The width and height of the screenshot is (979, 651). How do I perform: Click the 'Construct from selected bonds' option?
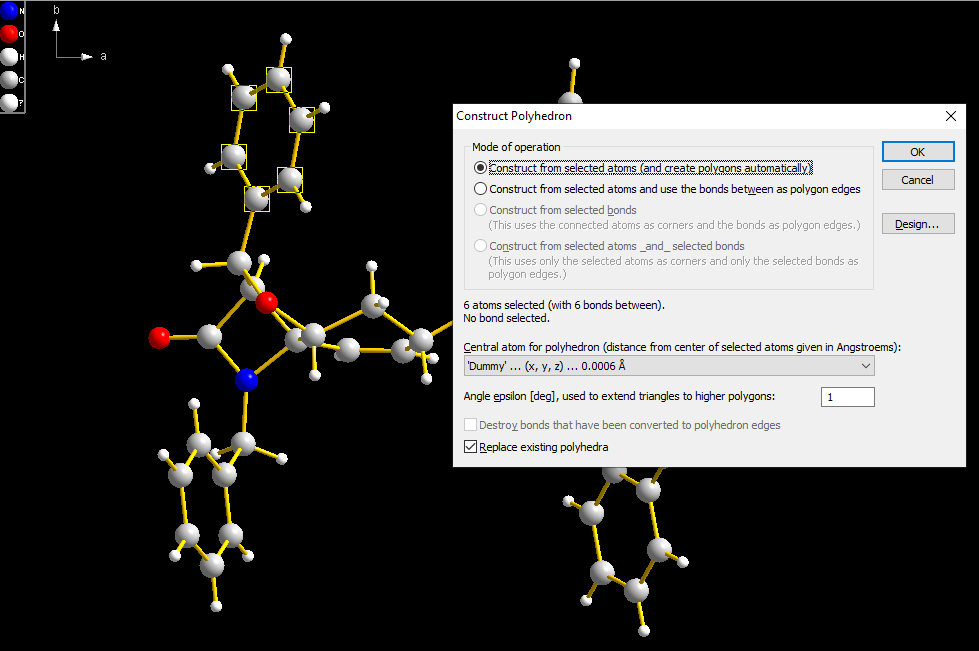click(480, 209)
